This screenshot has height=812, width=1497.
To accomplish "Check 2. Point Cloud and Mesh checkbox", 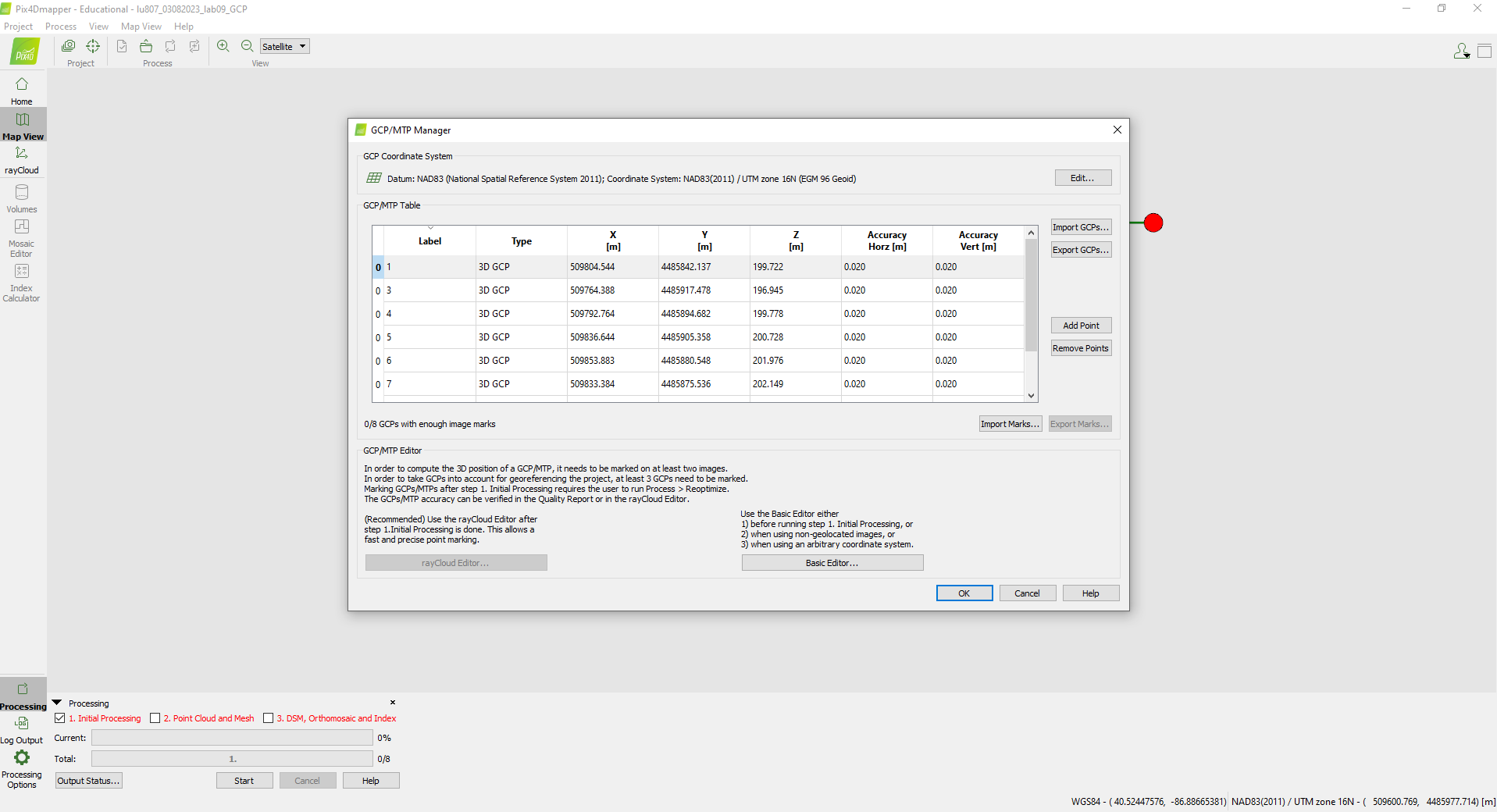I will tap(155, 718).
